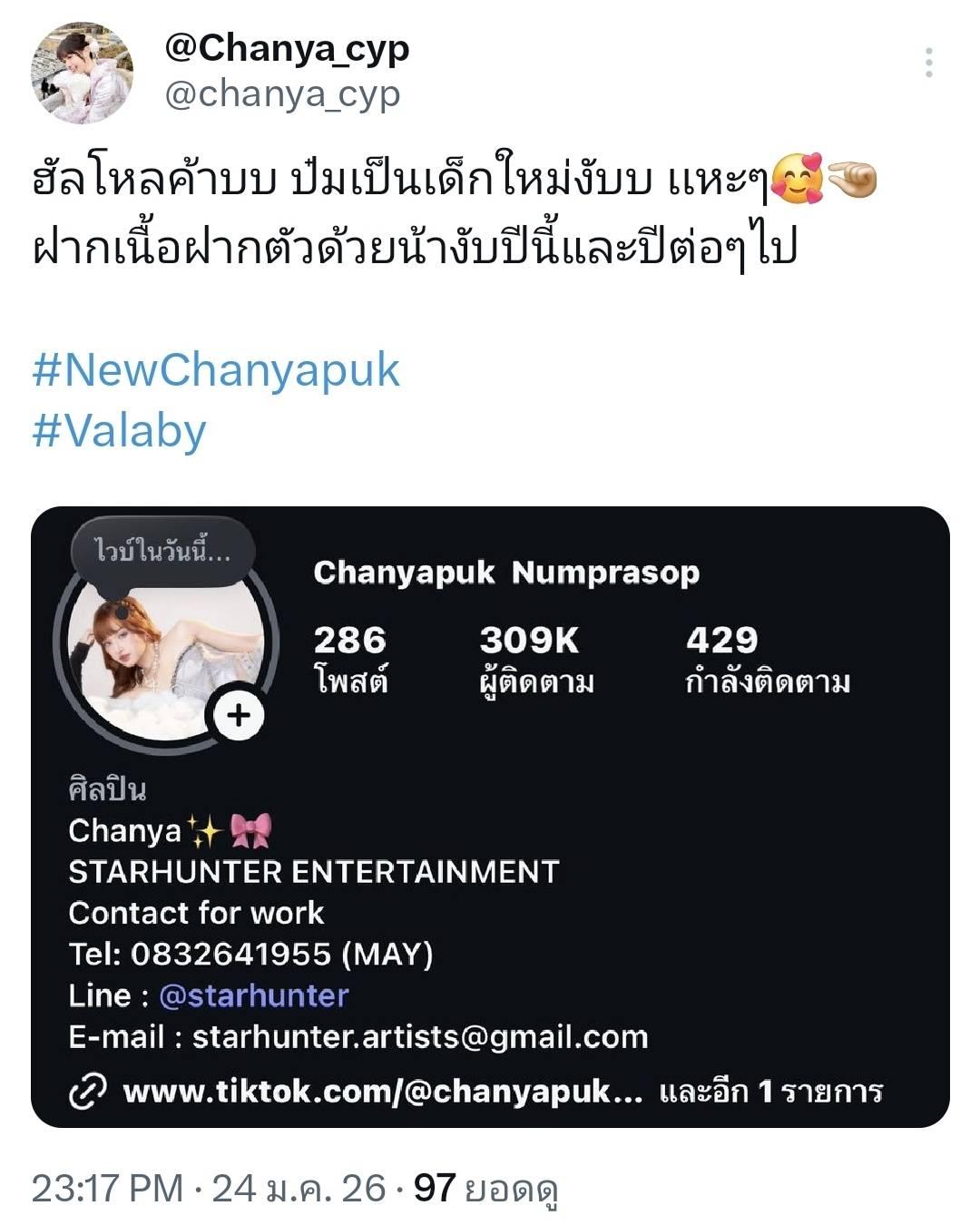Tap the link chain icon in bio
This screenshot has height=1225, width=980.
tap(88, 1092)
